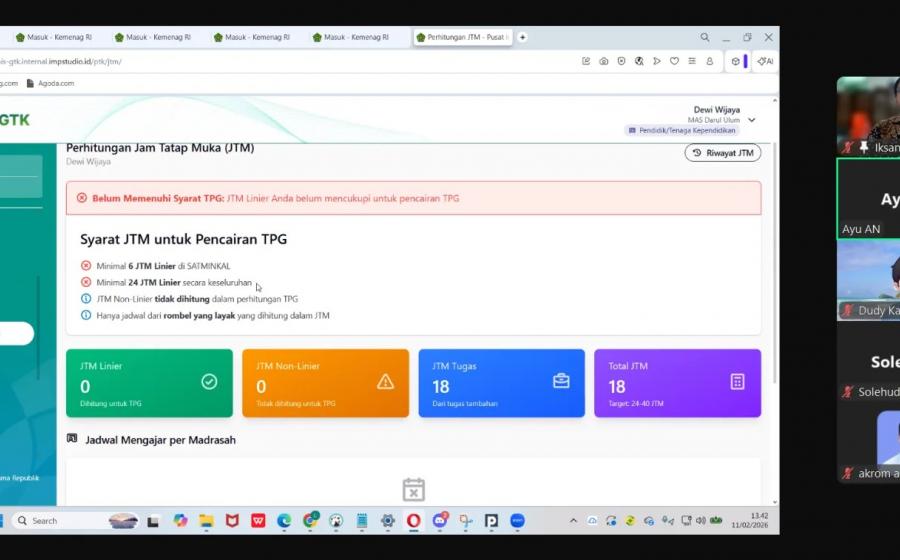Expand the system tray hidden icons chevron
Image resolution: width=900 pixels, height=560 pixels.
[x=573, y=521]
